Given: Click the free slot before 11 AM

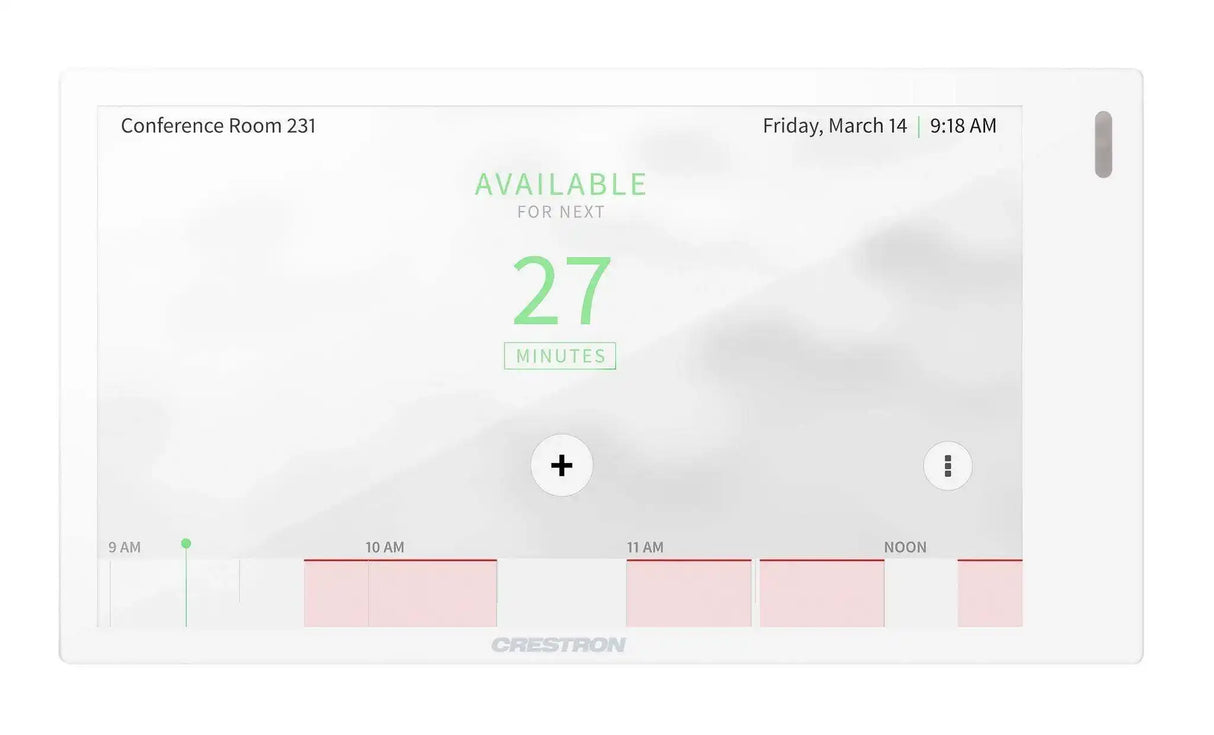Looking at the screenshot, I should [561, 594].
